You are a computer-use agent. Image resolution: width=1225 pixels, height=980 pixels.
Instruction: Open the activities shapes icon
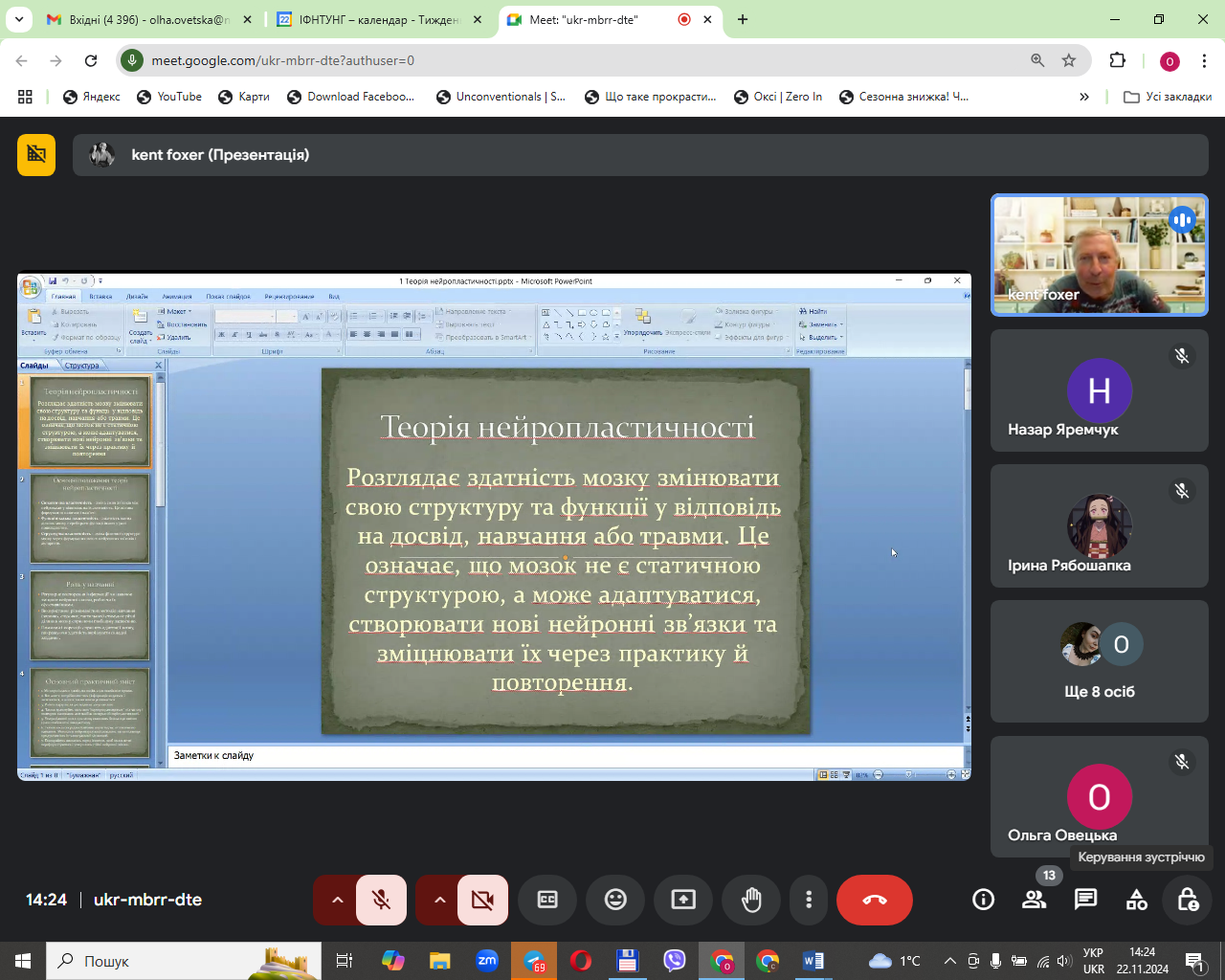coord(1137,900)
